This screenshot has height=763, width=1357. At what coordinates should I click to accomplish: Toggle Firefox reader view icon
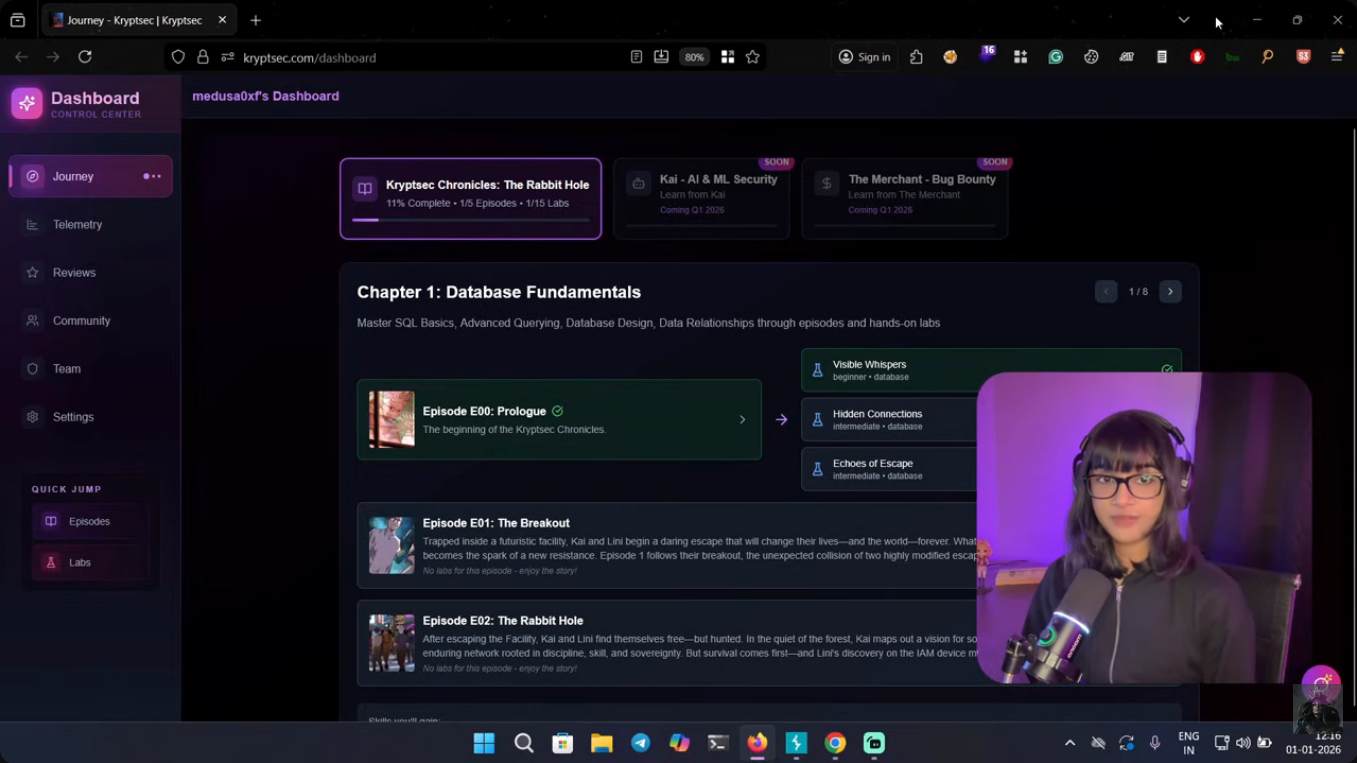click(x=636, y=57)
